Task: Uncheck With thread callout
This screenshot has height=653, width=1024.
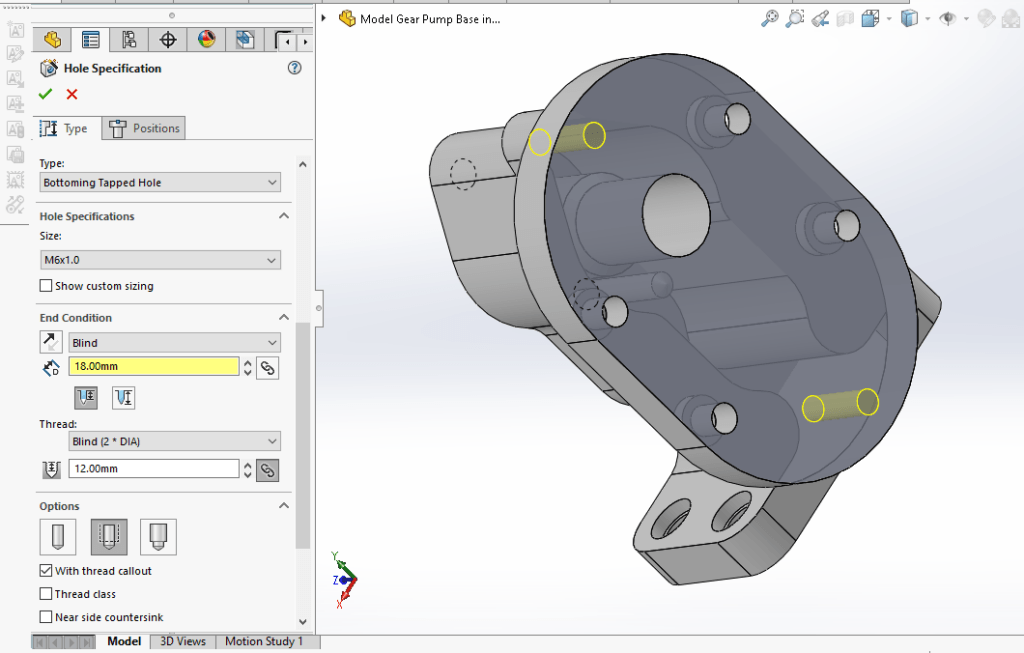Action: pos(46,571)
